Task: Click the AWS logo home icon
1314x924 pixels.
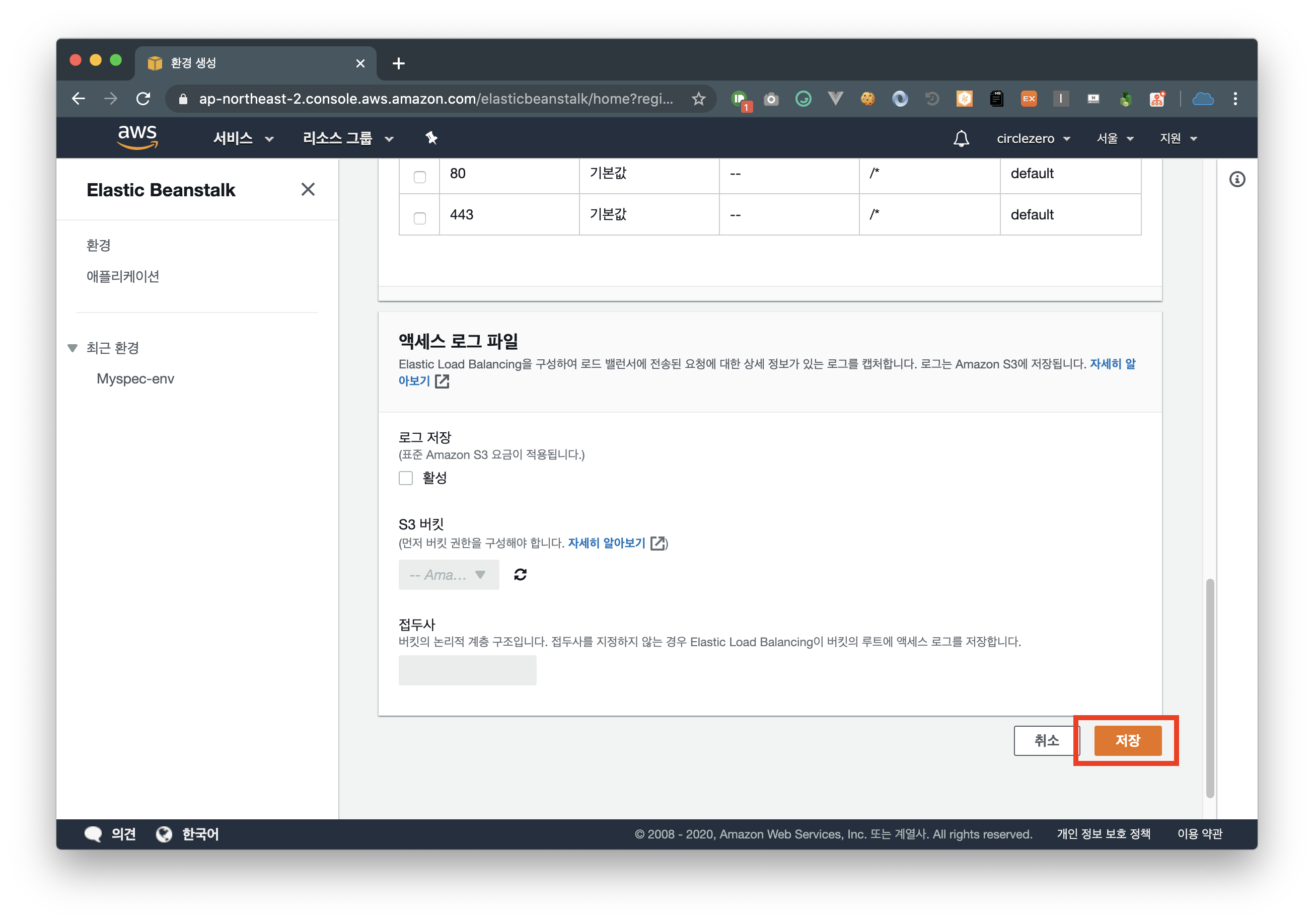Action: 137,137
